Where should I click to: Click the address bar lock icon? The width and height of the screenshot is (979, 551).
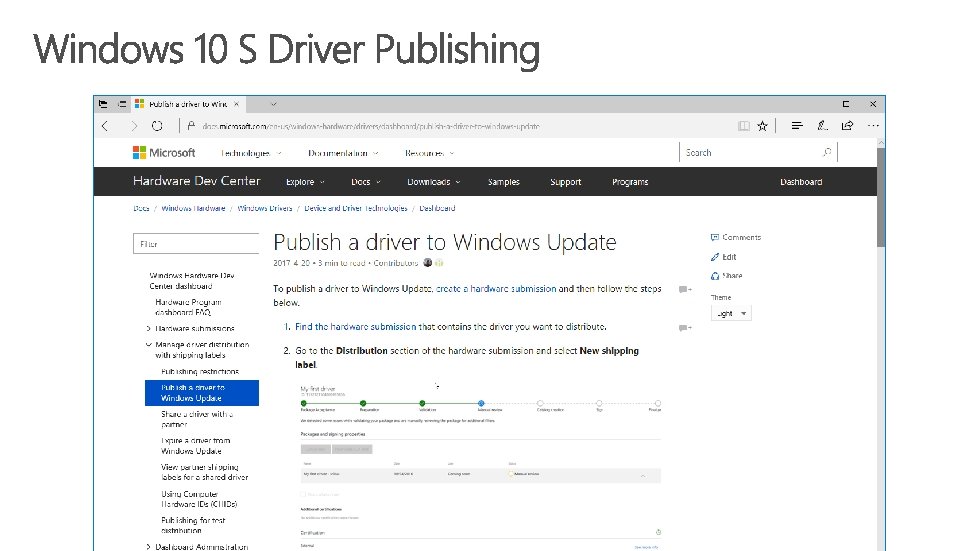coord(191,126)
